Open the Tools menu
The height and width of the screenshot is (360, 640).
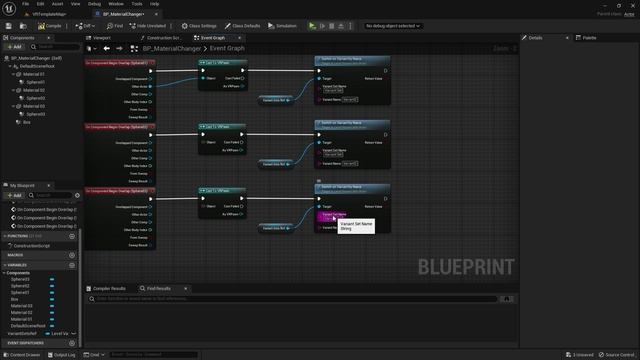[137, 4]
